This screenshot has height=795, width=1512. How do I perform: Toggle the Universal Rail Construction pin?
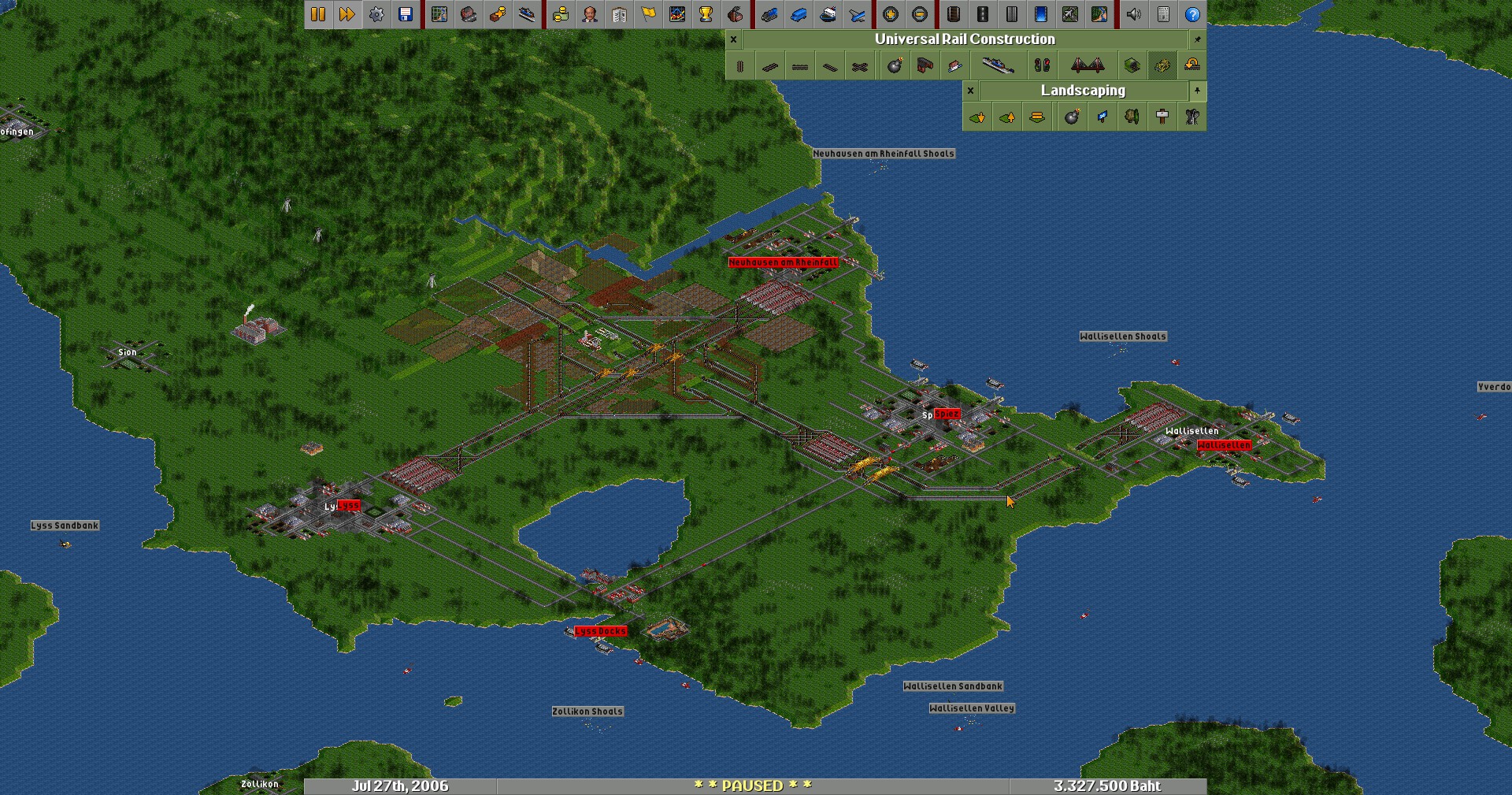(1197, 39)
